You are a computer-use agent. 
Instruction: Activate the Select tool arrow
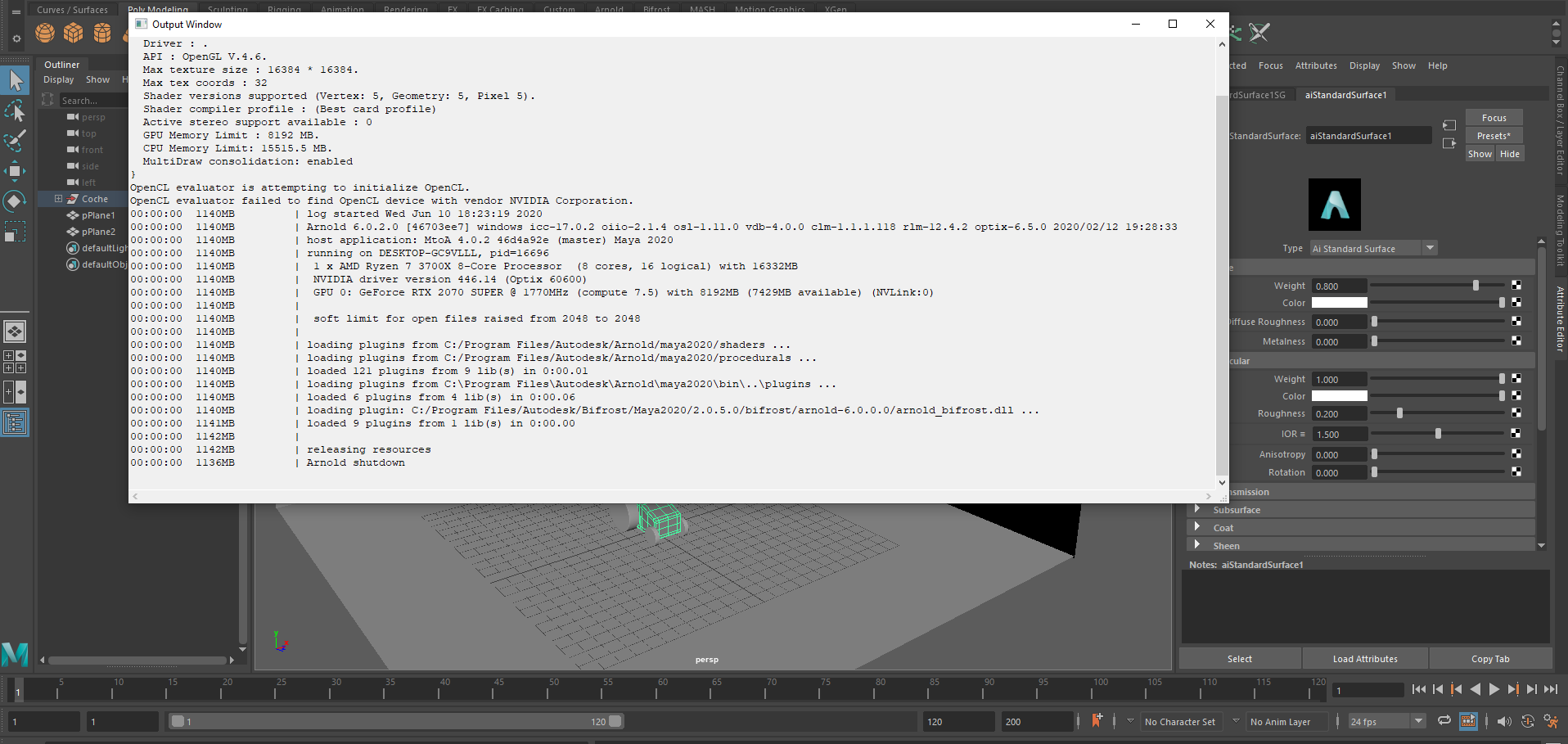click(x=16, y=80)
